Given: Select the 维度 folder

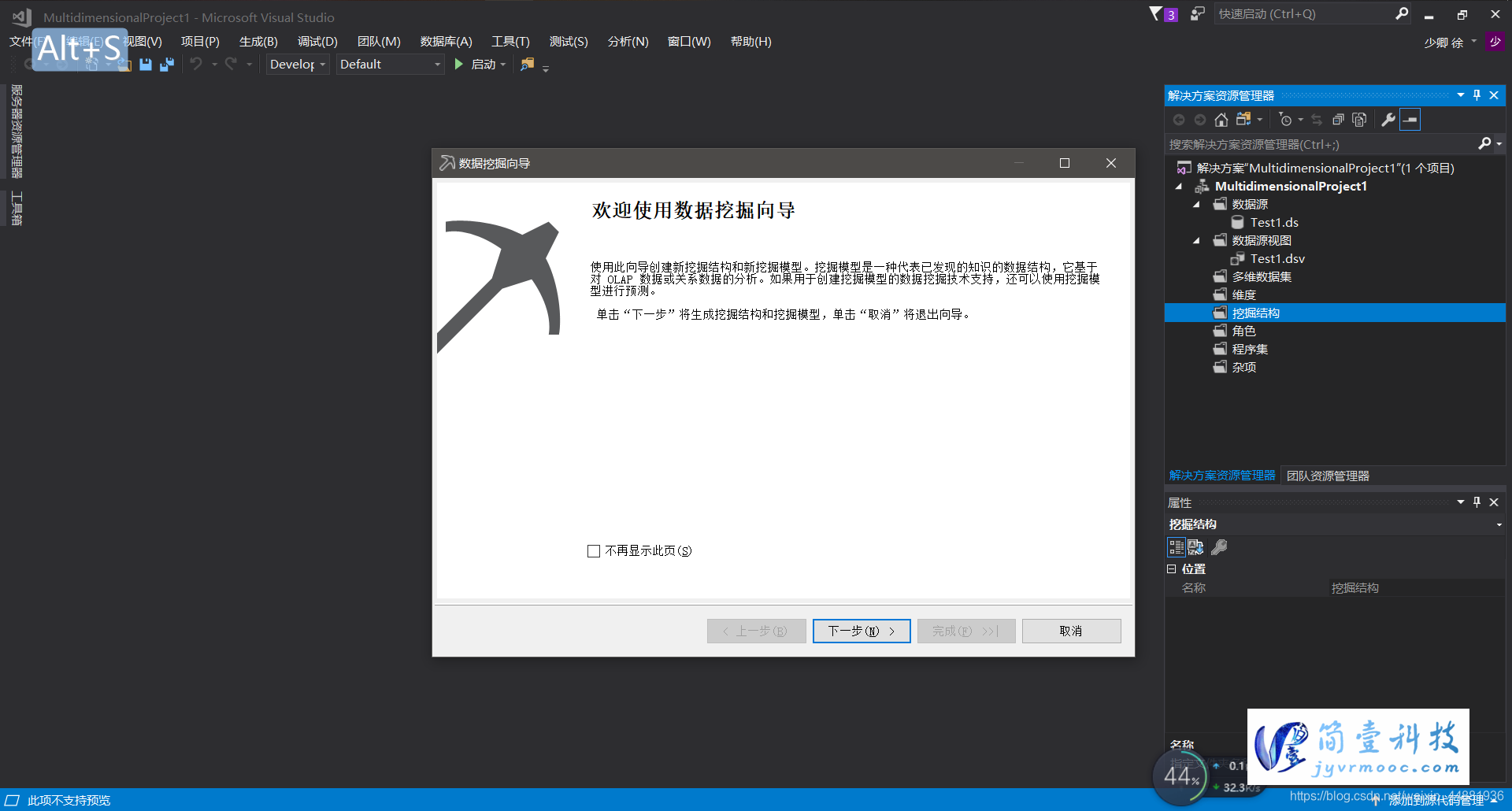Looking at the screenshot, I should tap(1243, 295).
